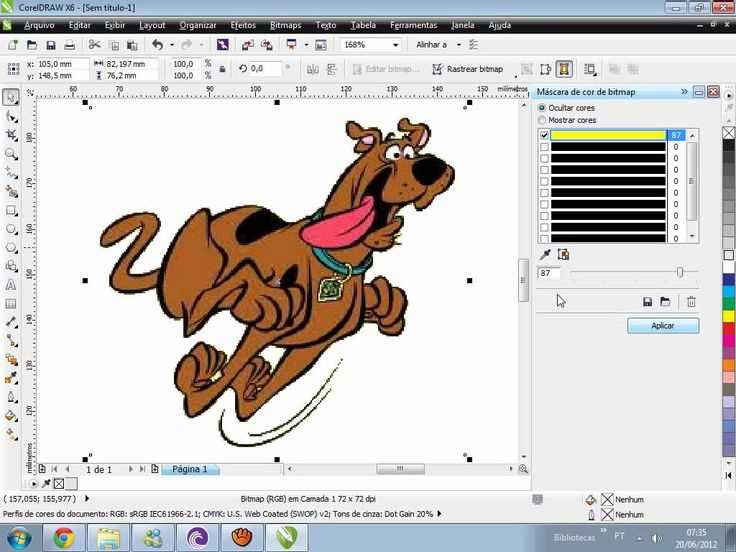Open the undo history dropdown arrow
The width and height of the screenshot is (736, 552).
(172, 45)
